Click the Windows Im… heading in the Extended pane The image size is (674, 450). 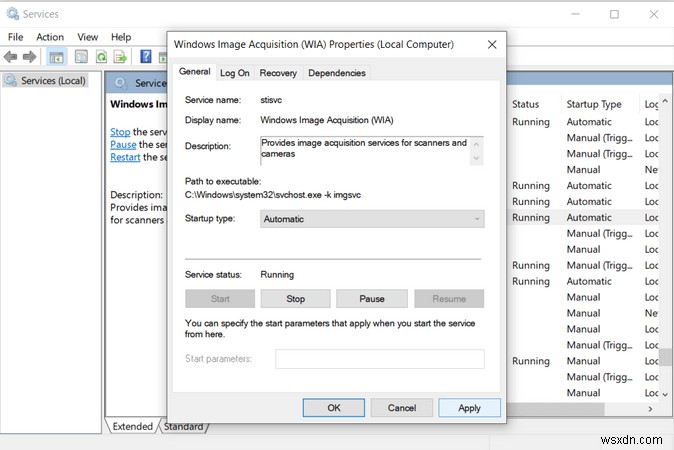tap(138, 104)
